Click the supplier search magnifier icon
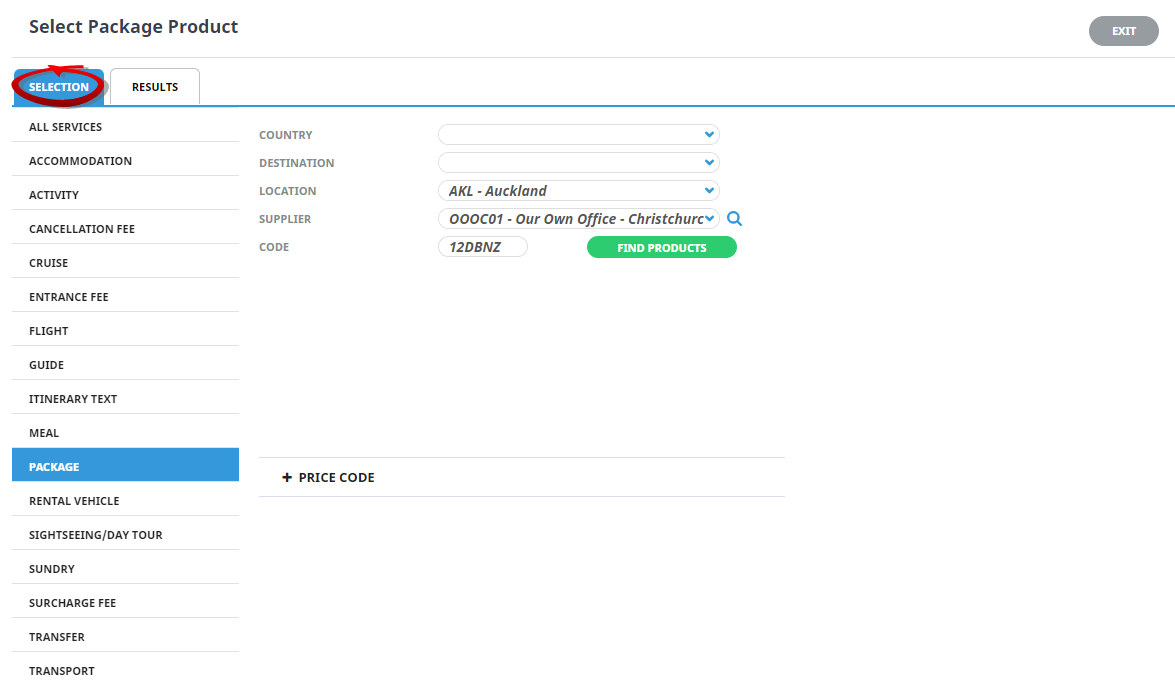 734,219
